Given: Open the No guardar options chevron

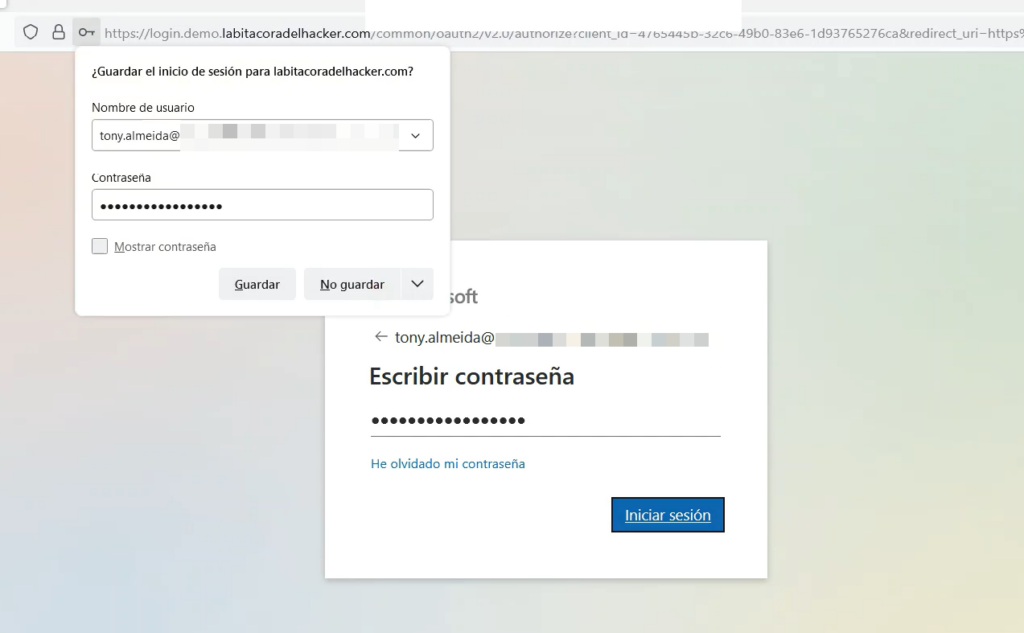Looking at the screenshot, I should tap(417, 284).
